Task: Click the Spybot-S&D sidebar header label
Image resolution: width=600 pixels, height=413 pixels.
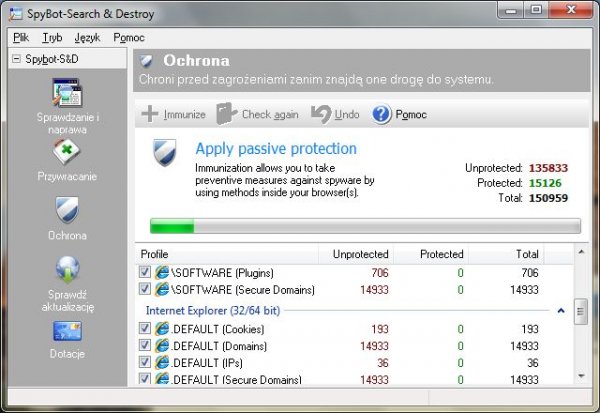Action: pyautogui.click(x=52, y=59)
